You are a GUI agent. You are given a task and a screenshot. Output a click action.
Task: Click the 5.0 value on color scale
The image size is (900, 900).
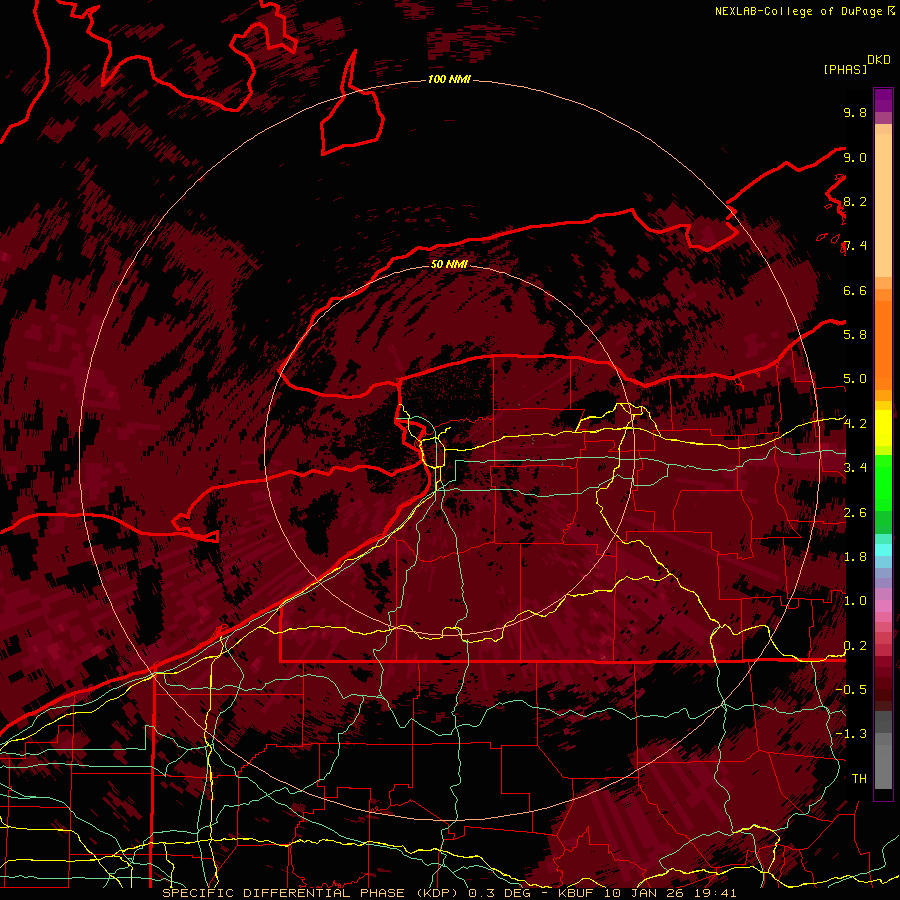point(855,379)
